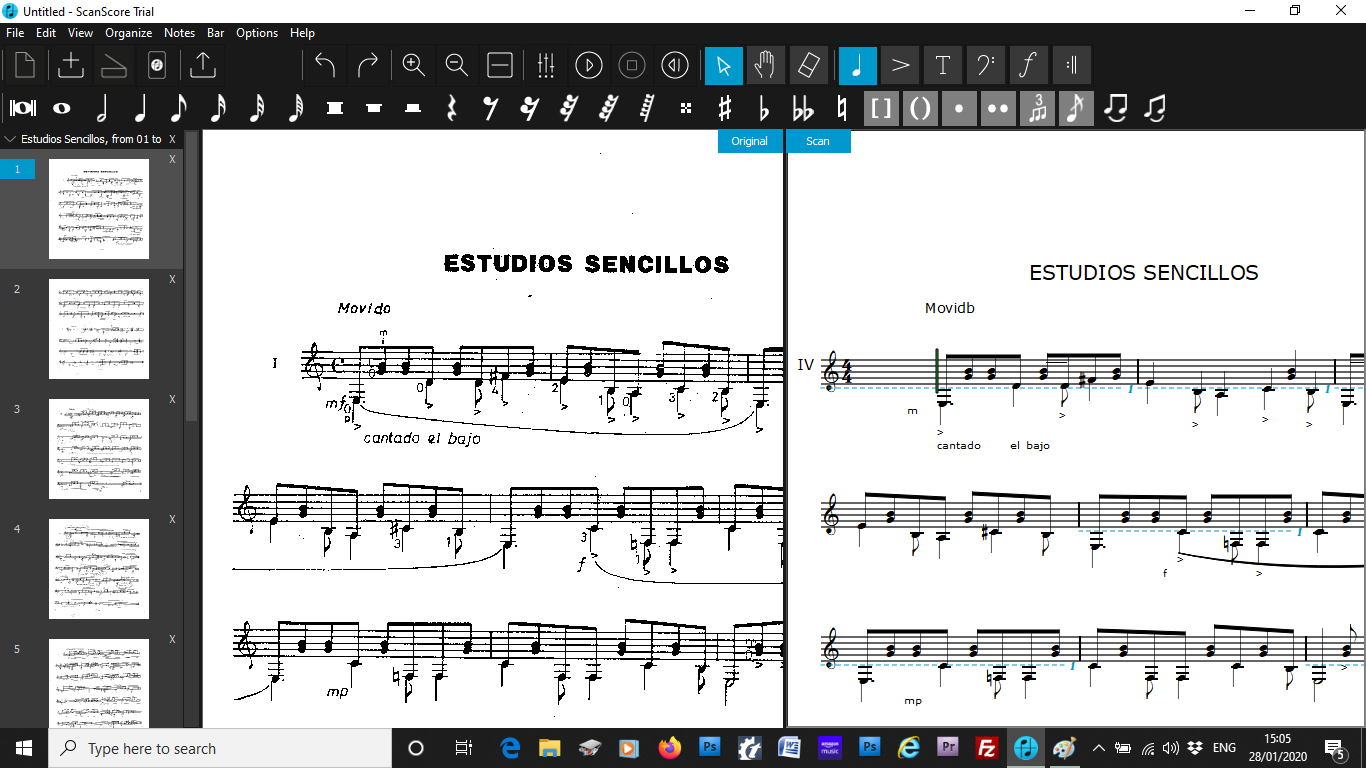Select the thirty-second note value

click(x=257, y=108)
